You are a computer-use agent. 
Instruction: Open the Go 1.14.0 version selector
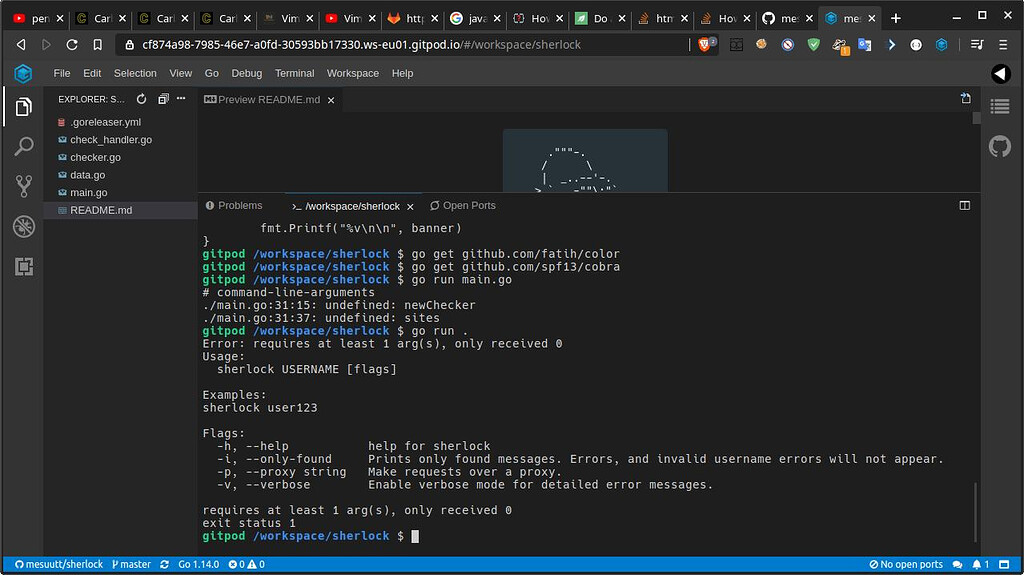(197, 564)
